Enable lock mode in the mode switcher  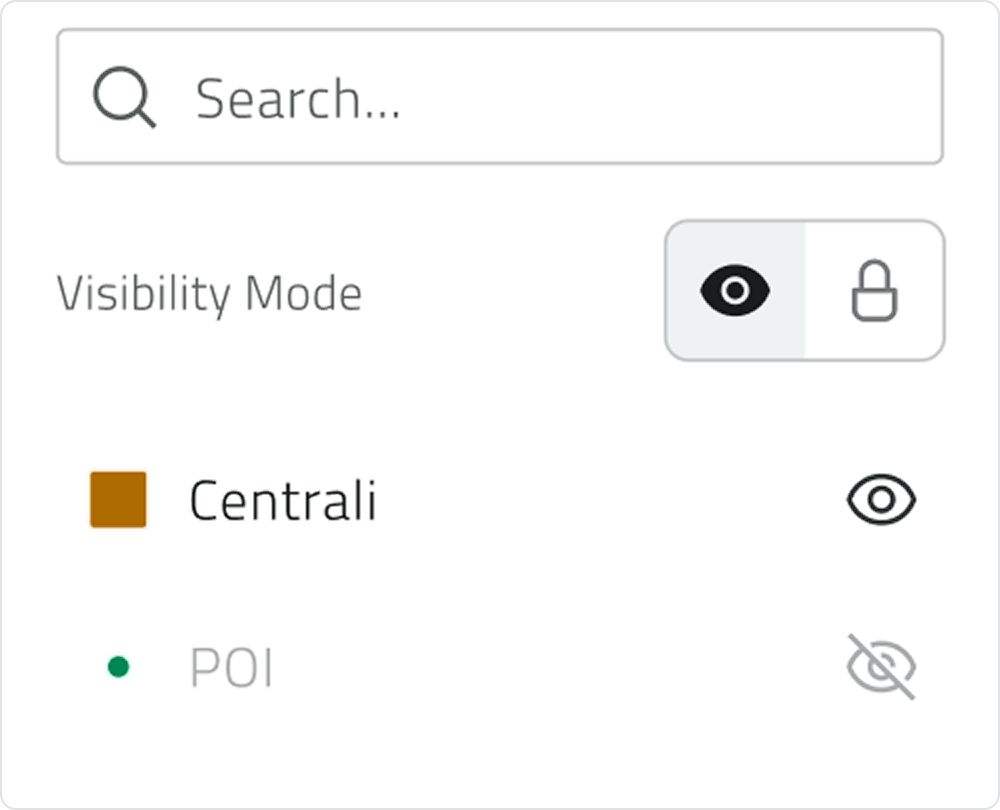[874, 290]
